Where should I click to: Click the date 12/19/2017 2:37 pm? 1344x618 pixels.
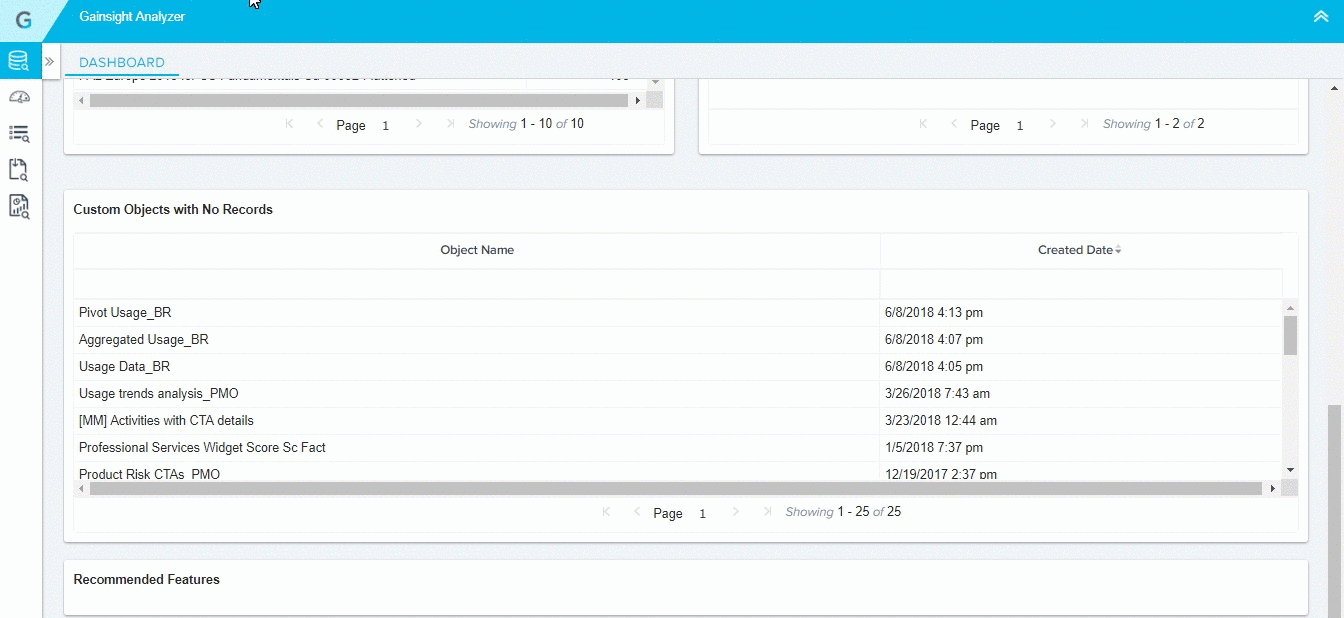[941, 474]
